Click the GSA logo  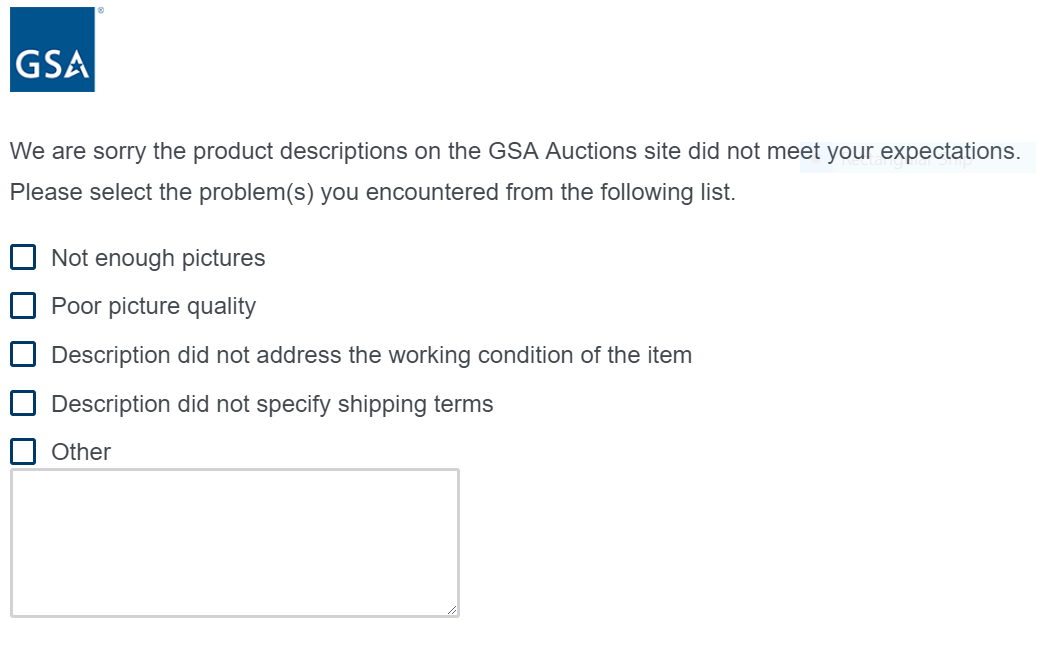(x=52, y=50)
